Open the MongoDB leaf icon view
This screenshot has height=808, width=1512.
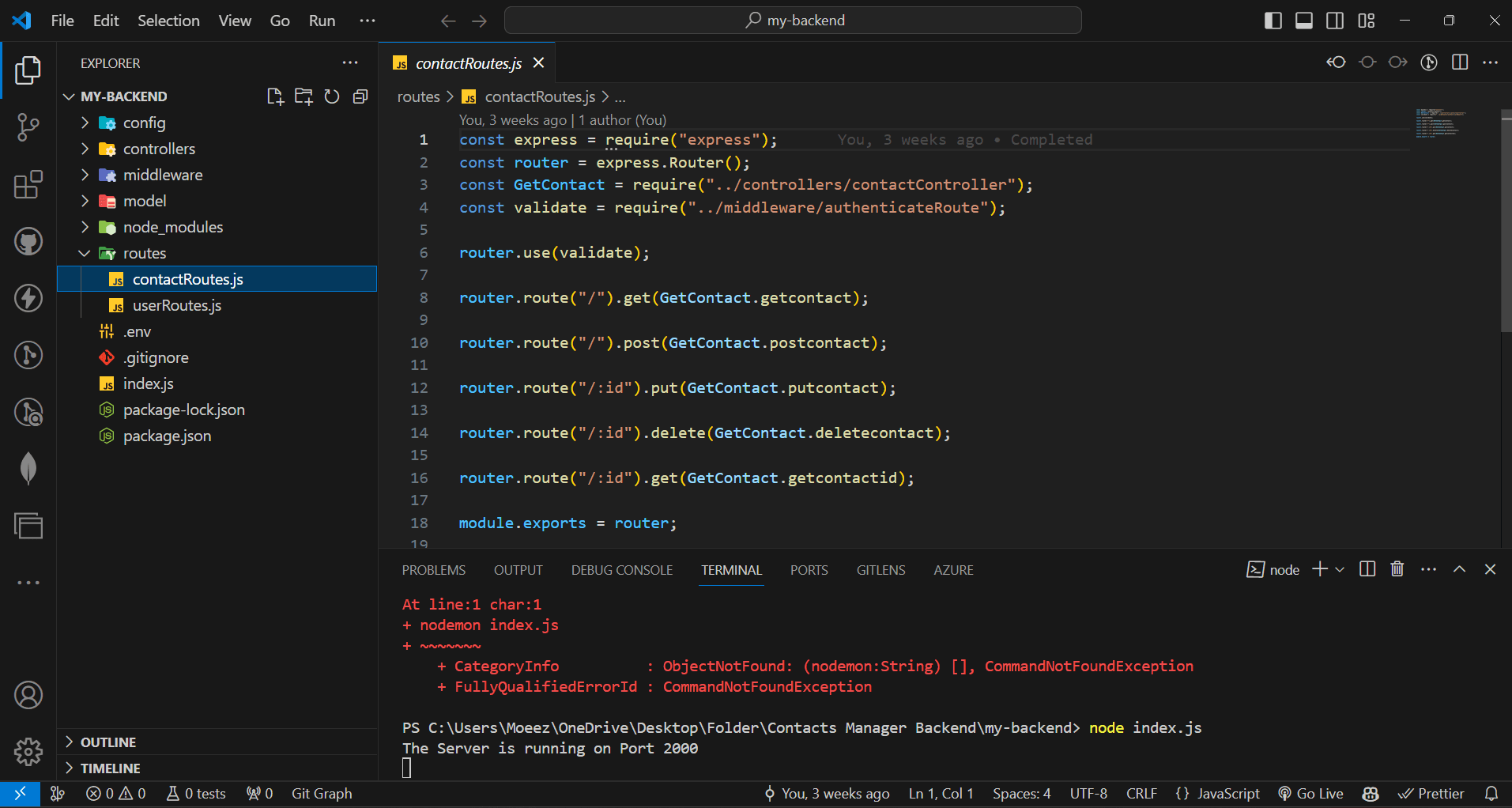click(x=28, y=468)
